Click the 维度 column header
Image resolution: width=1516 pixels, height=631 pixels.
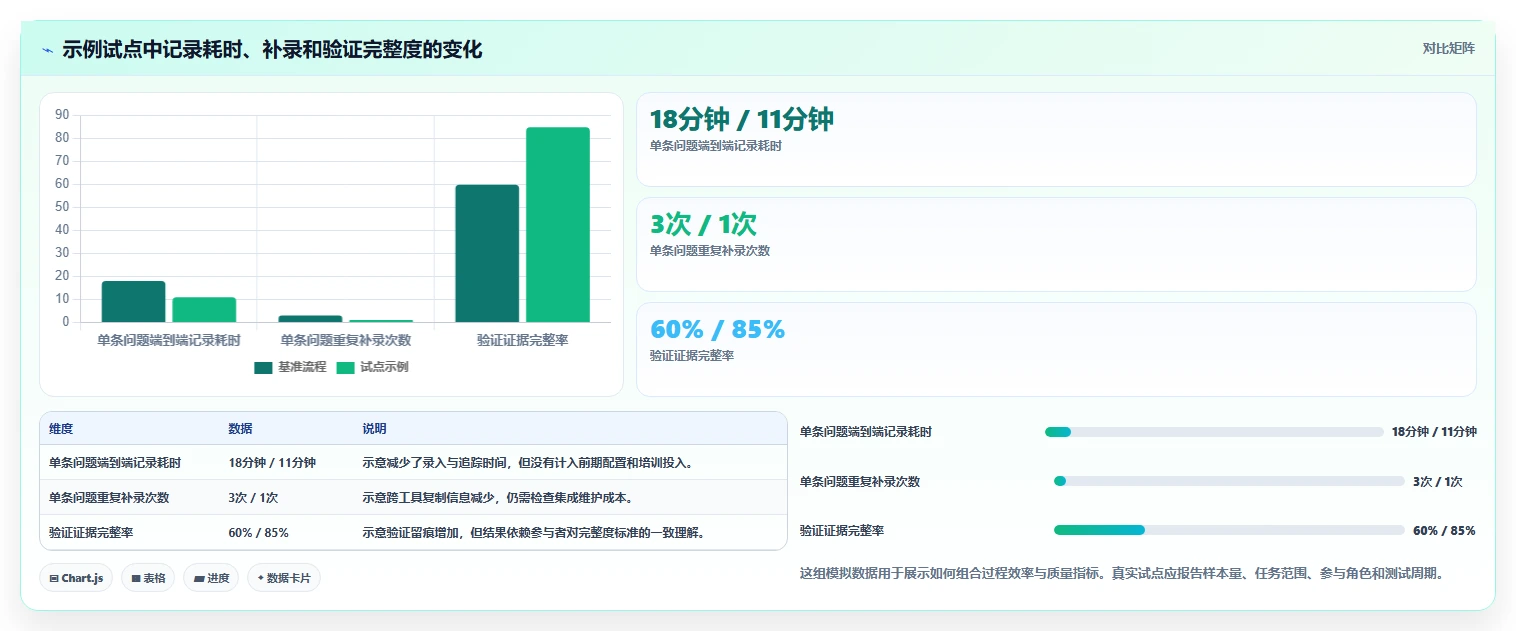coord(61,429)
